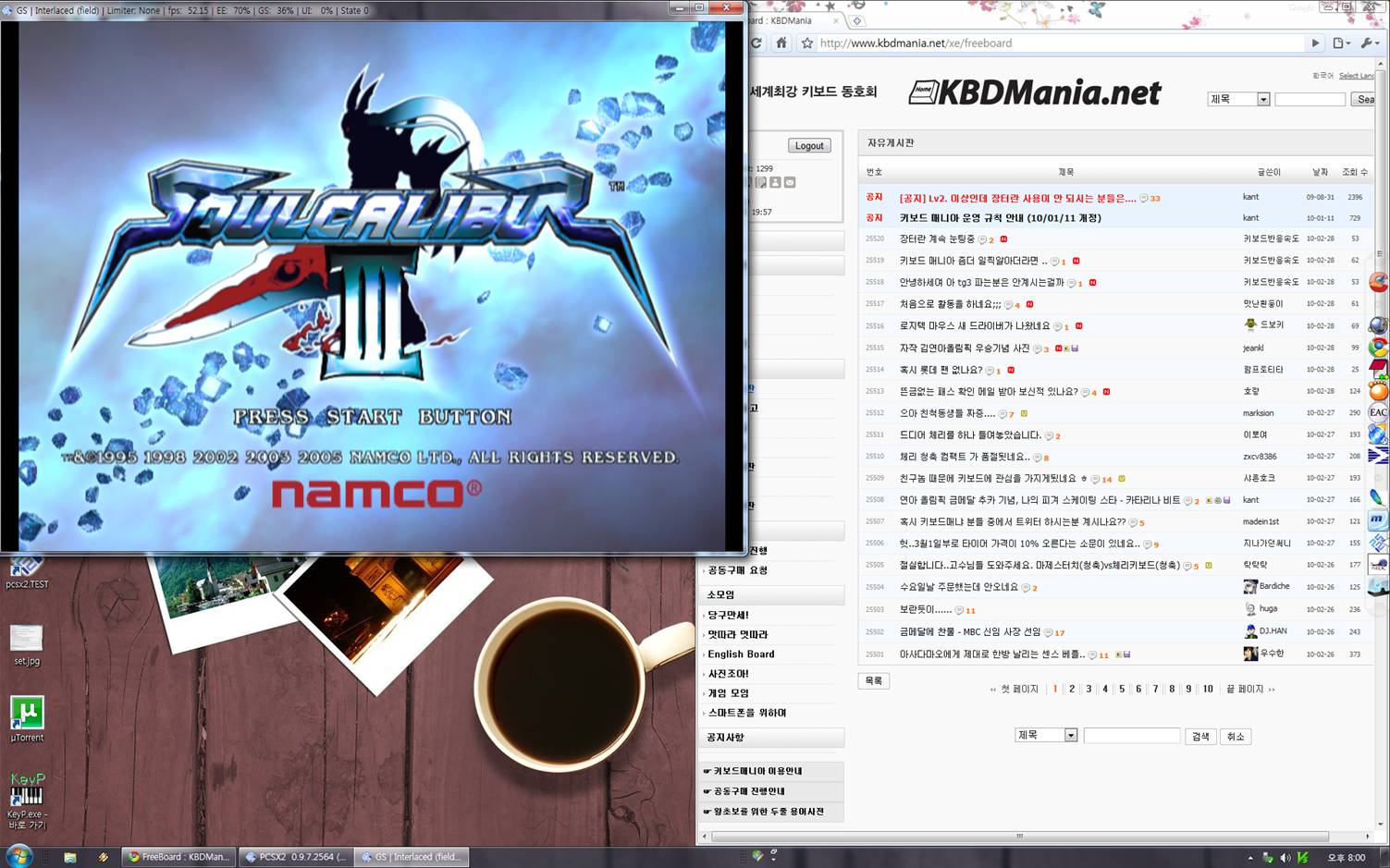Open the pcsx2.TEST desktop shortcut
This screenshot has width=1390, height=868.
tap(27, 570)
